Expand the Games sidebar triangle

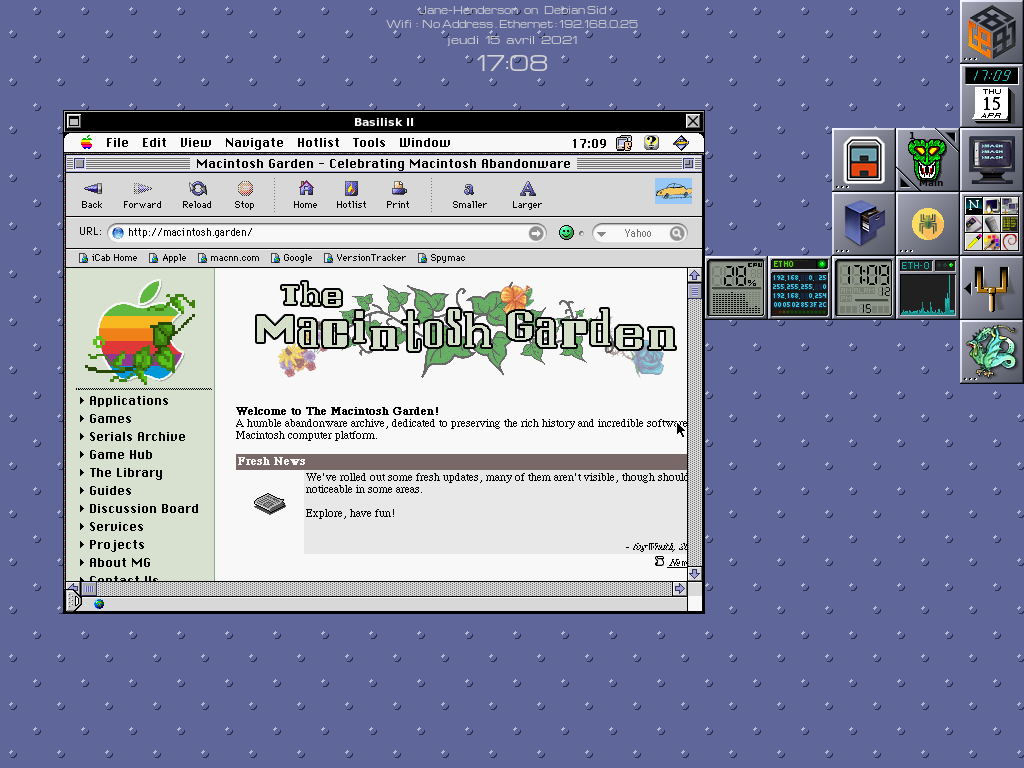point(82,419)
